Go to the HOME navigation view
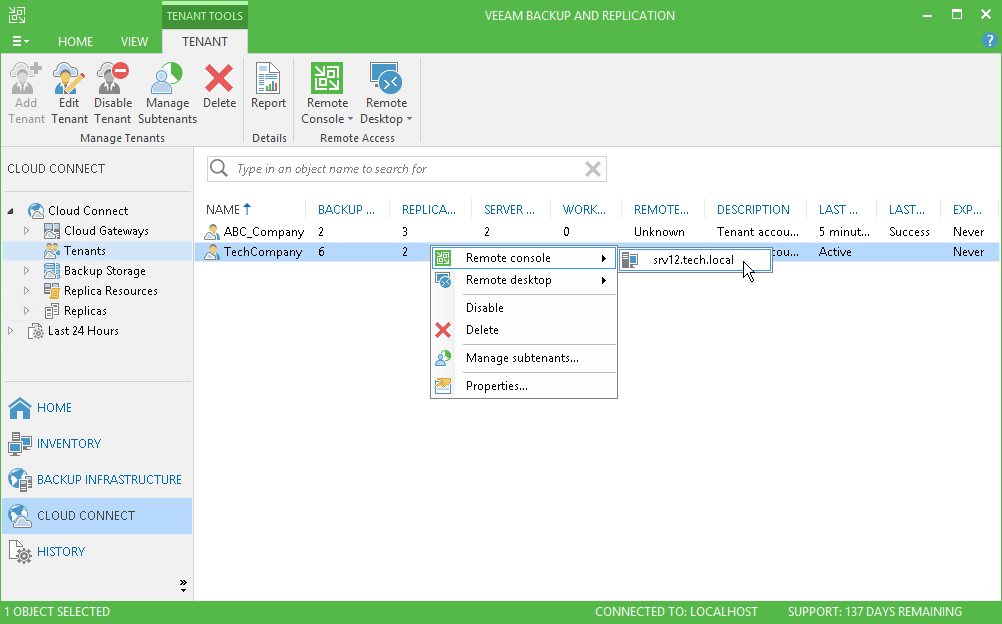This screenshot has width=1002, height=624. coord(97,408)
